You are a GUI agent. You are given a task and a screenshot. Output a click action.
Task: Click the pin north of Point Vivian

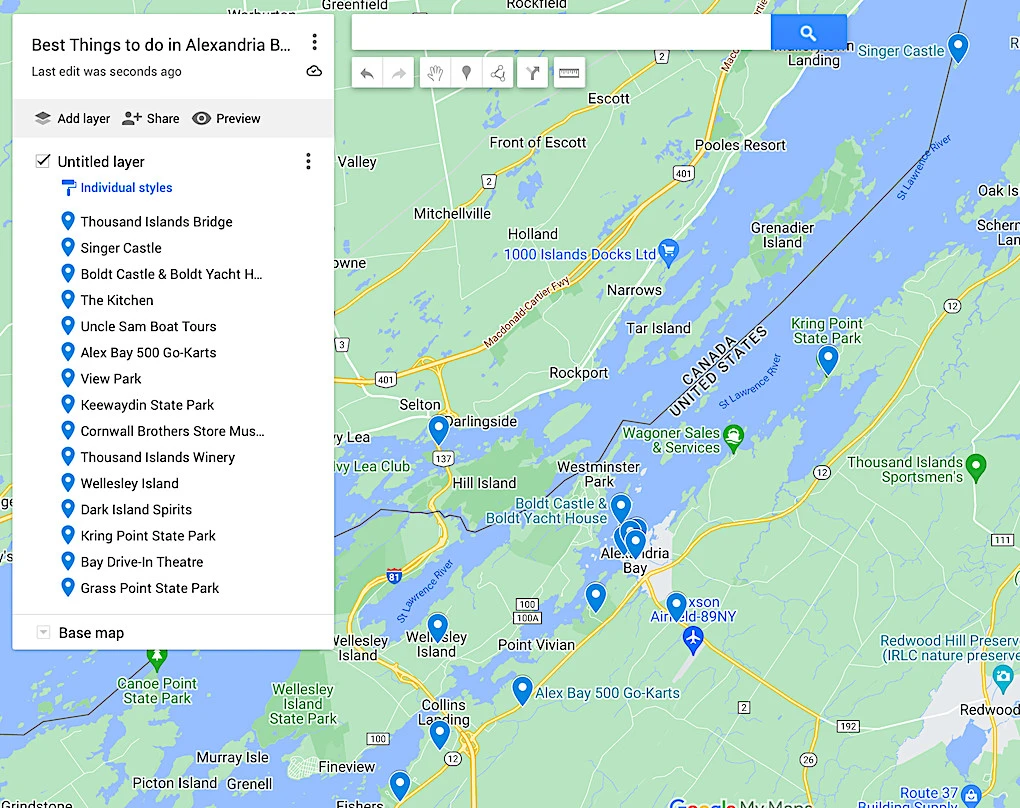click(595, 597)
